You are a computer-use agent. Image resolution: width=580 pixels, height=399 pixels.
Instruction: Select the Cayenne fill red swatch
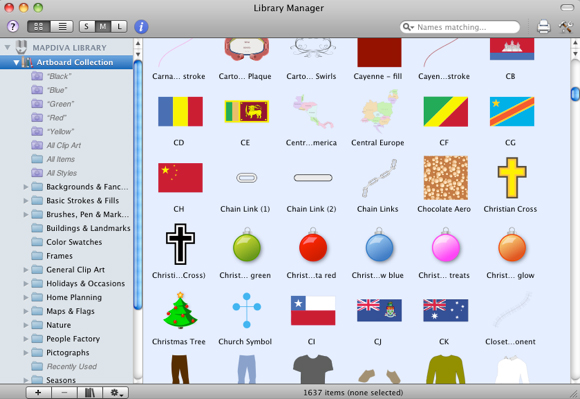click(379, 53)
